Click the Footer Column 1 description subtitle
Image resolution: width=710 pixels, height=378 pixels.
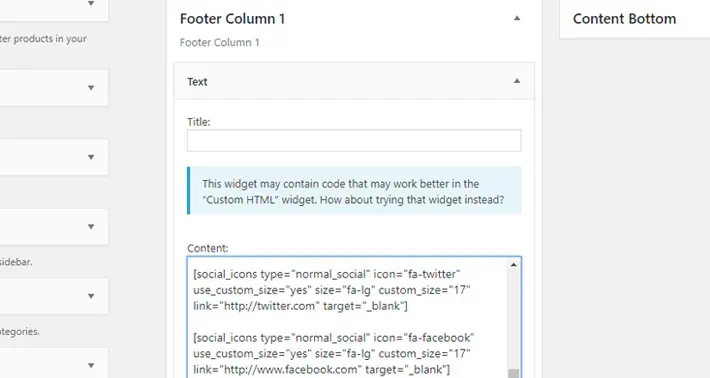pos(220,43)
